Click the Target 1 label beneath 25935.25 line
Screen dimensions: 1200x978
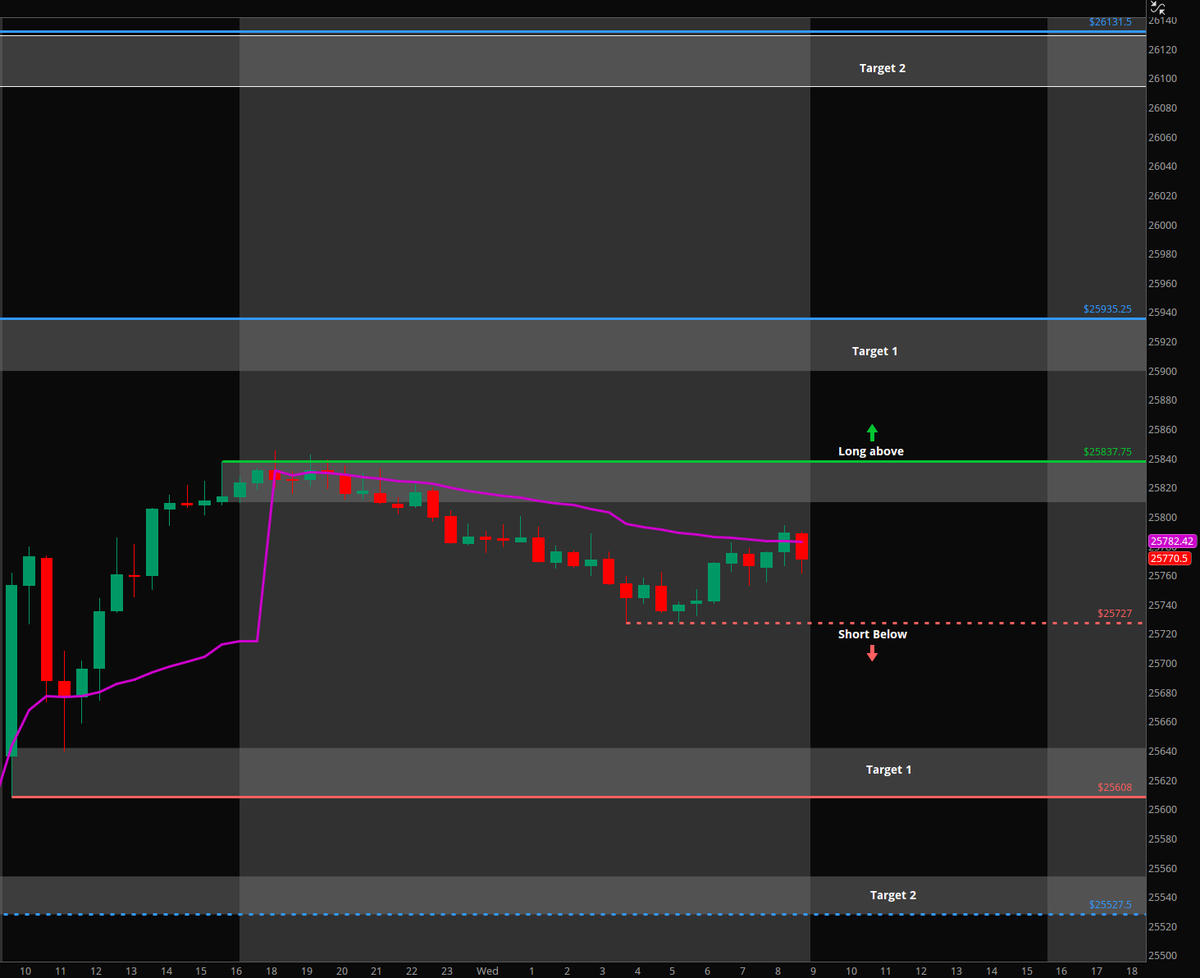pyautogui.click(x=875, y=351)
